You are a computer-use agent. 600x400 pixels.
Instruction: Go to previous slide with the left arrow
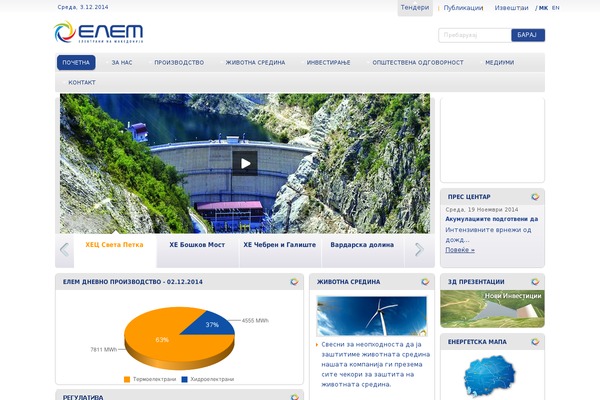(64, 250)
